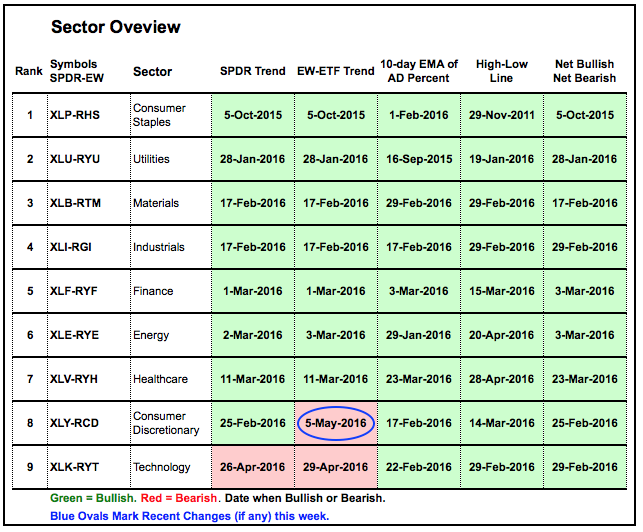
Task: Select the 20-Apr-2016 Energy cell
Action: (501, 335)
